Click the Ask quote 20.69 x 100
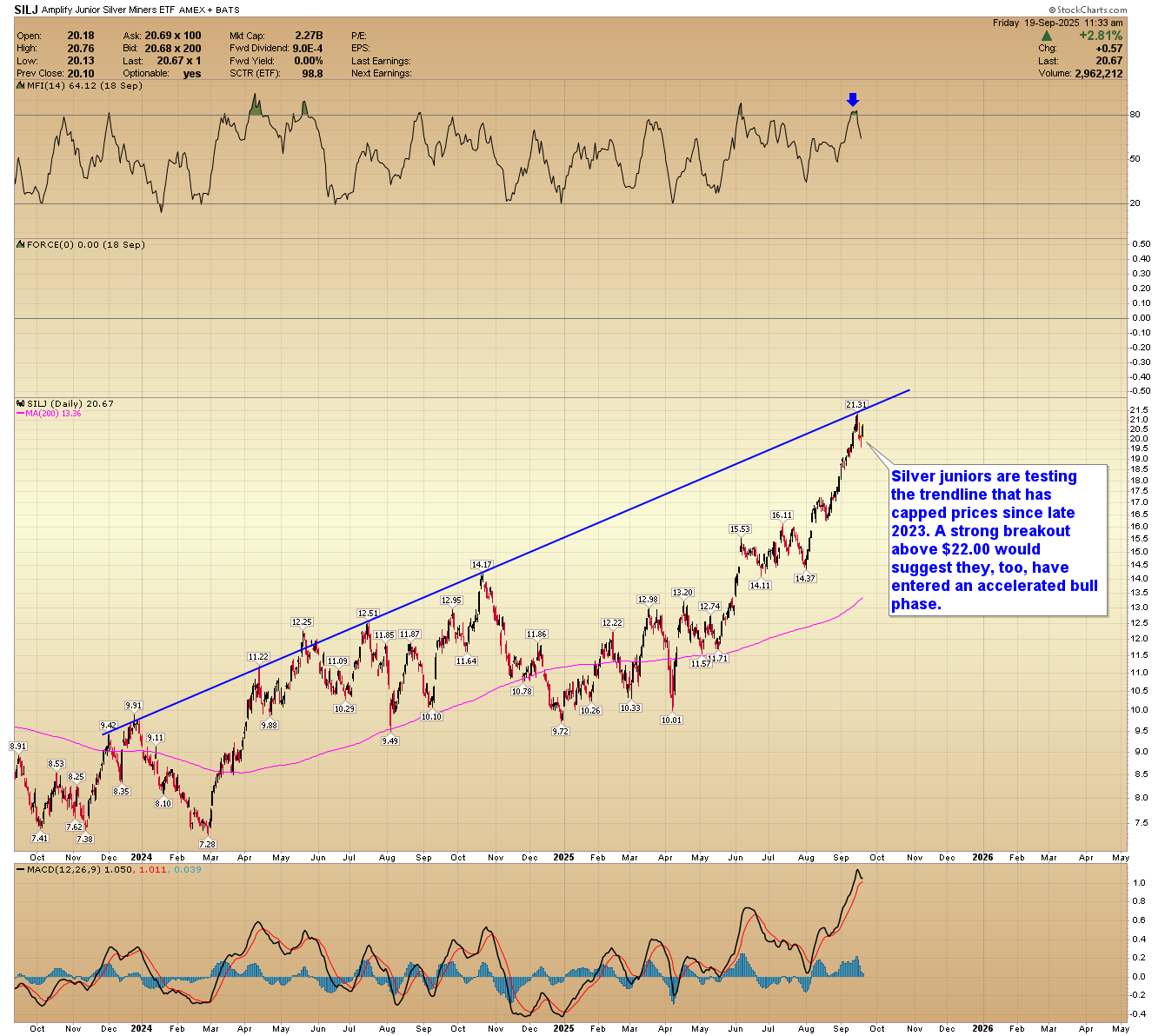This screenshot has width=1165, height=1036. pyautogui.click(x=173, y=37)
